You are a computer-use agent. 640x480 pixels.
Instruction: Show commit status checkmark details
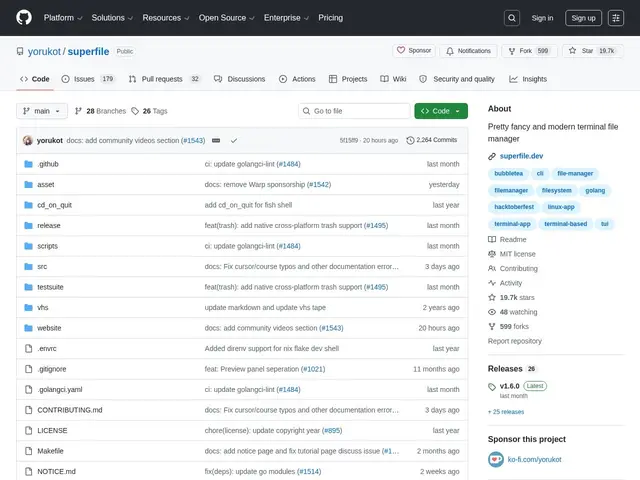coord(234,140)
